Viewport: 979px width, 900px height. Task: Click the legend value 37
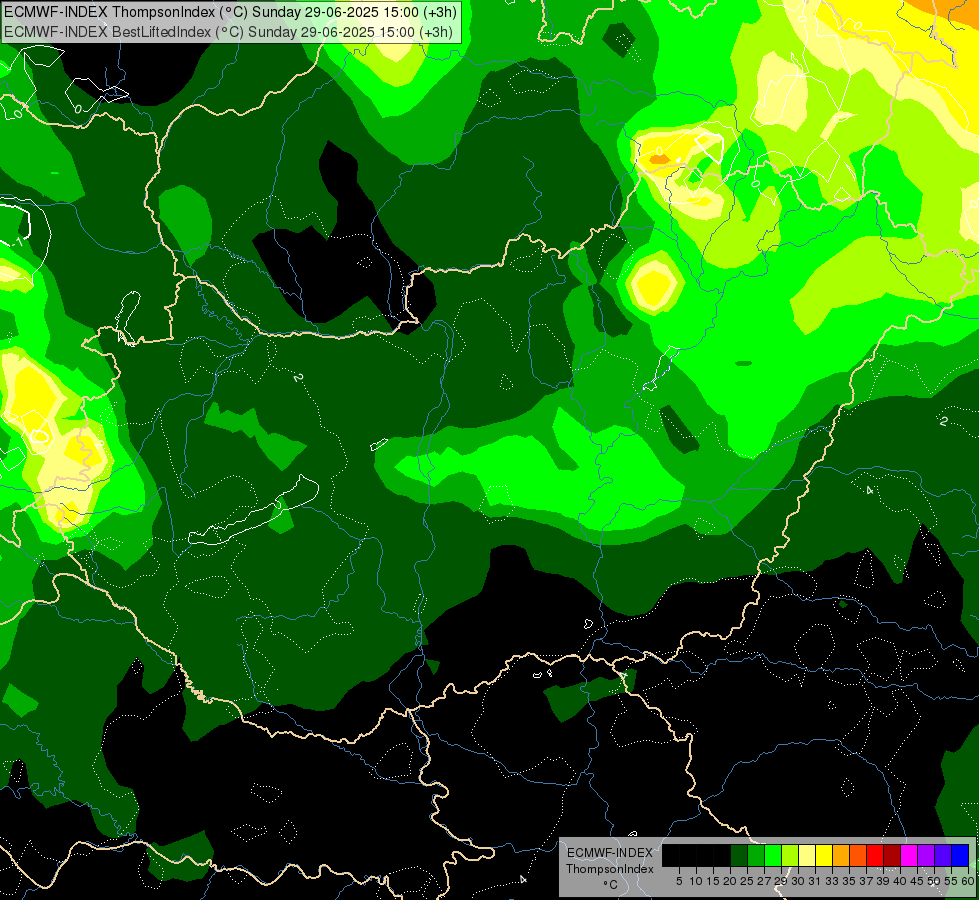point(866,881)
